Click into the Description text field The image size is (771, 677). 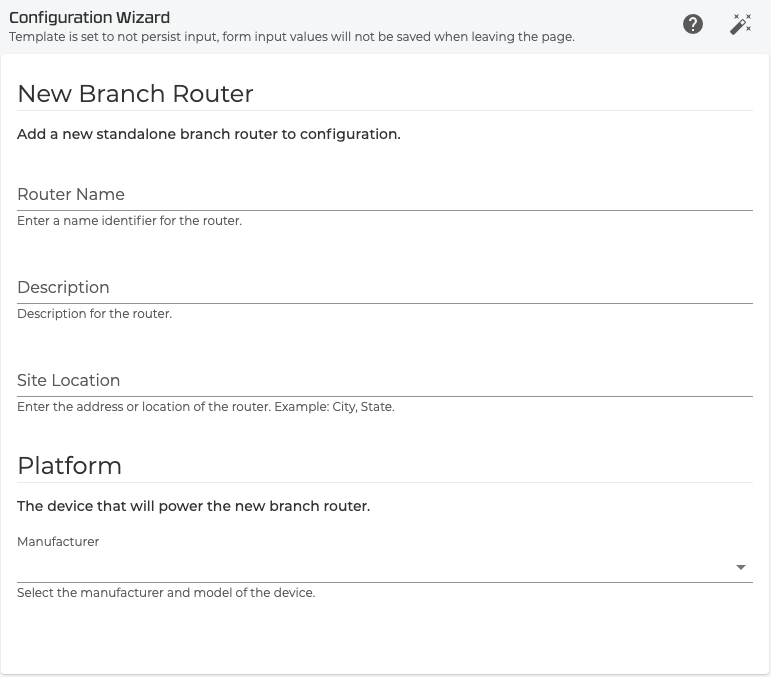(384, 287)
